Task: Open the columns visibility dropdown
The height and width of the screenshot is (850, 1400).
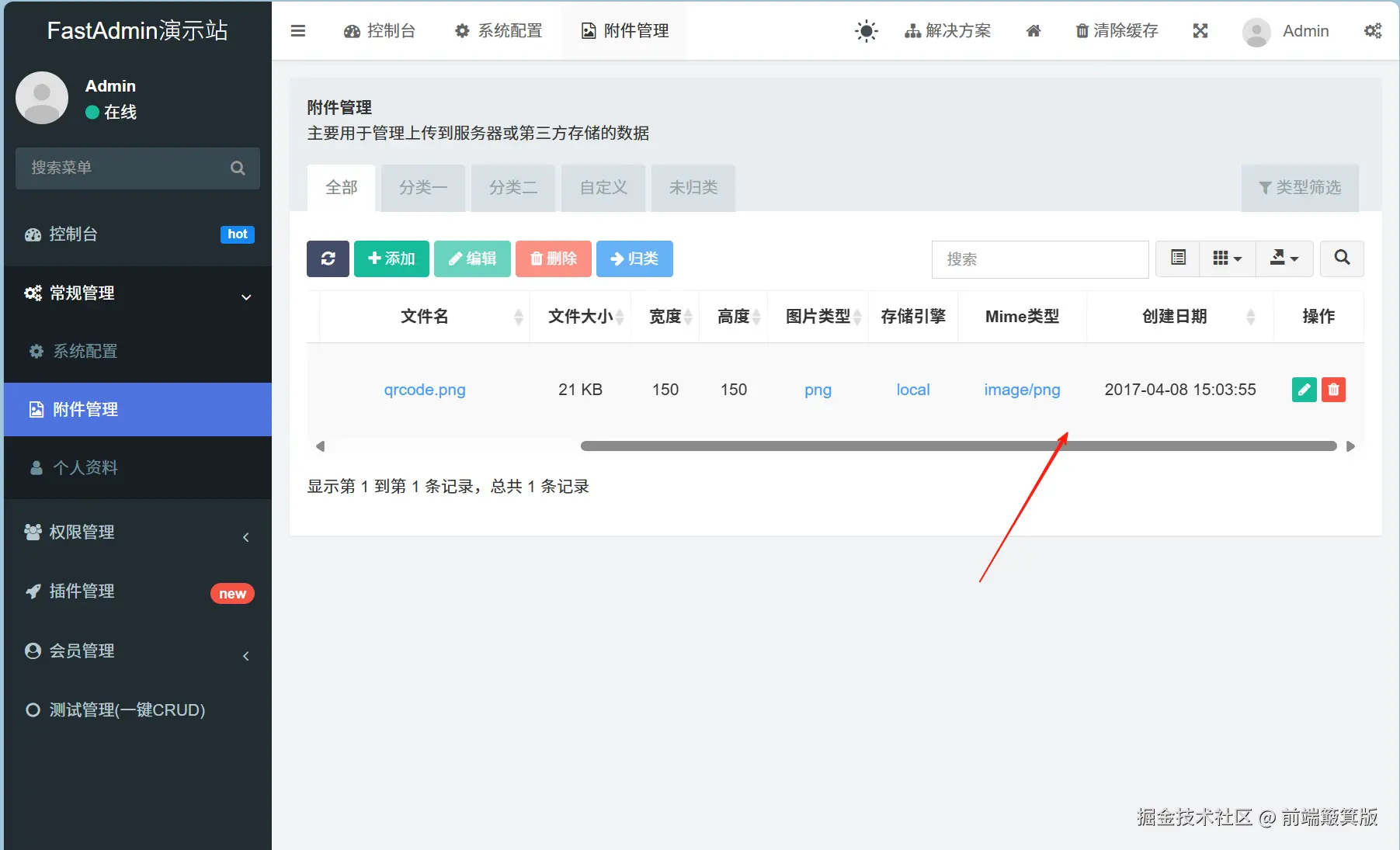Action: coord(1228,258)
